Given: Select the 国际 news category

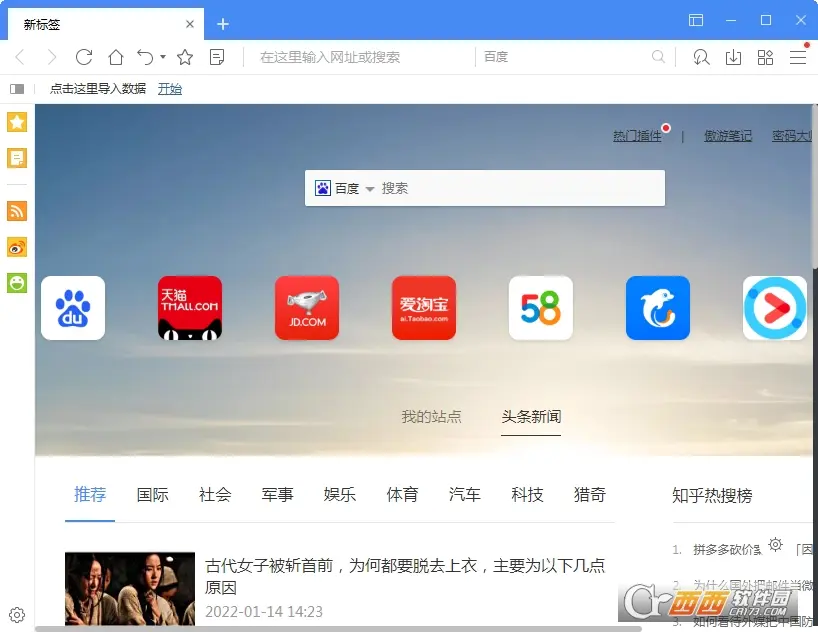Looking at the screenshot, I should [152, 494].
